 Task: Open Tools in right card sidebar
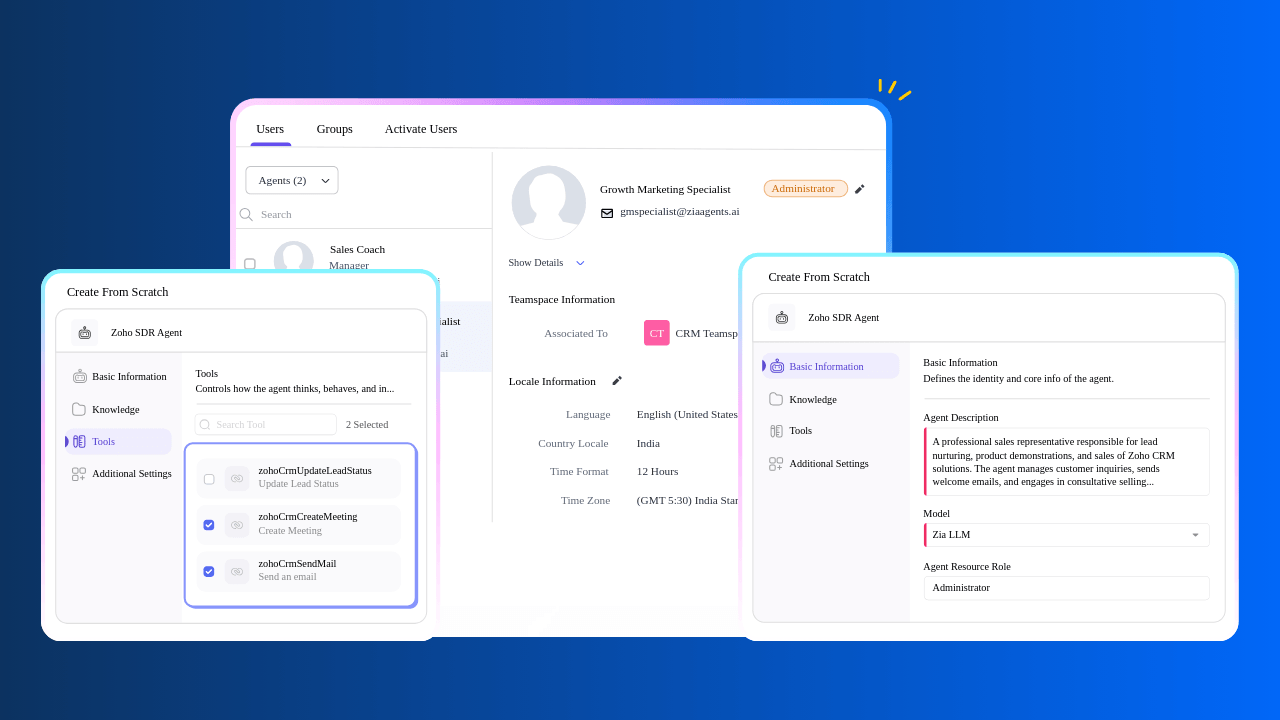pos(800,431)
